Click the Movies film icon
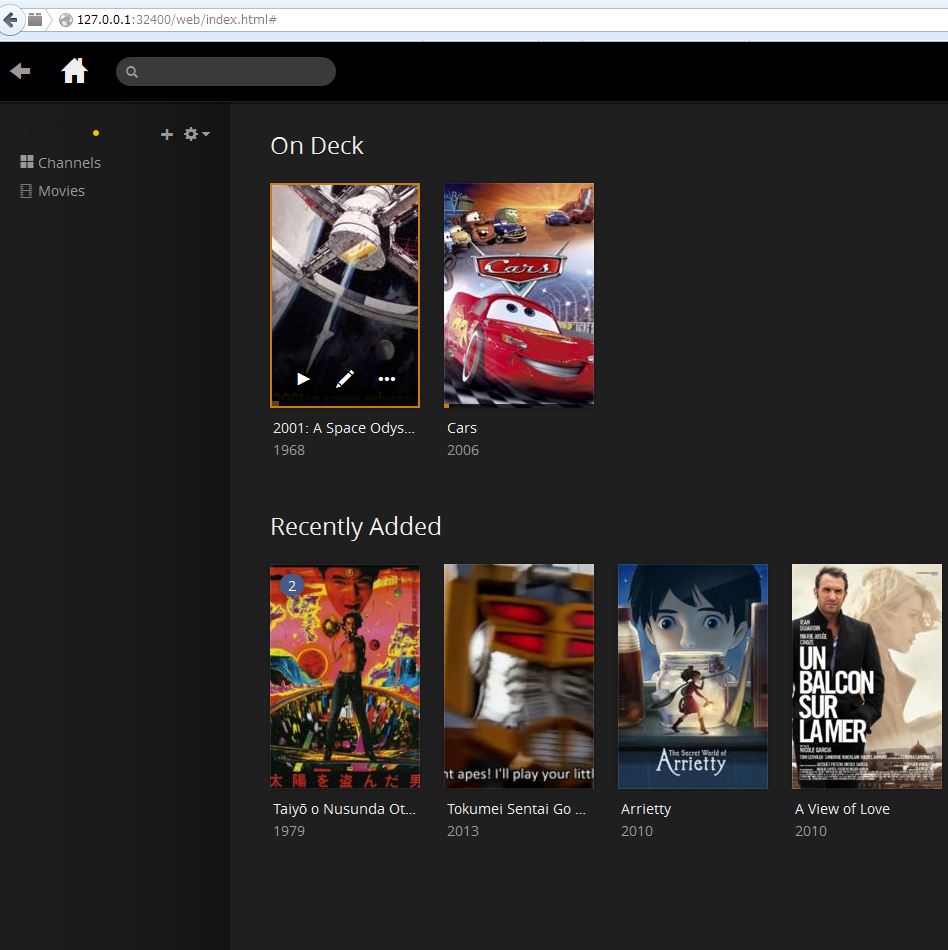This screenshot has width=948, height=950. [27, 191]
